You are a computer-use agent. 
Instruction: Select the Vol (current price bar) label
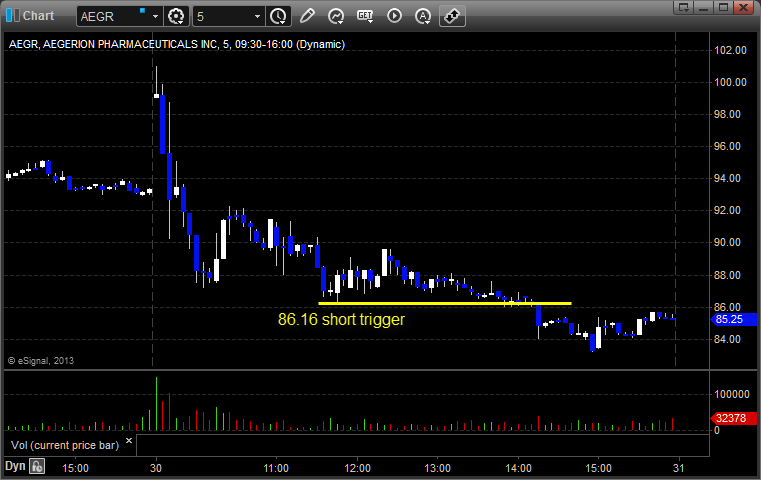click(65, 445)
